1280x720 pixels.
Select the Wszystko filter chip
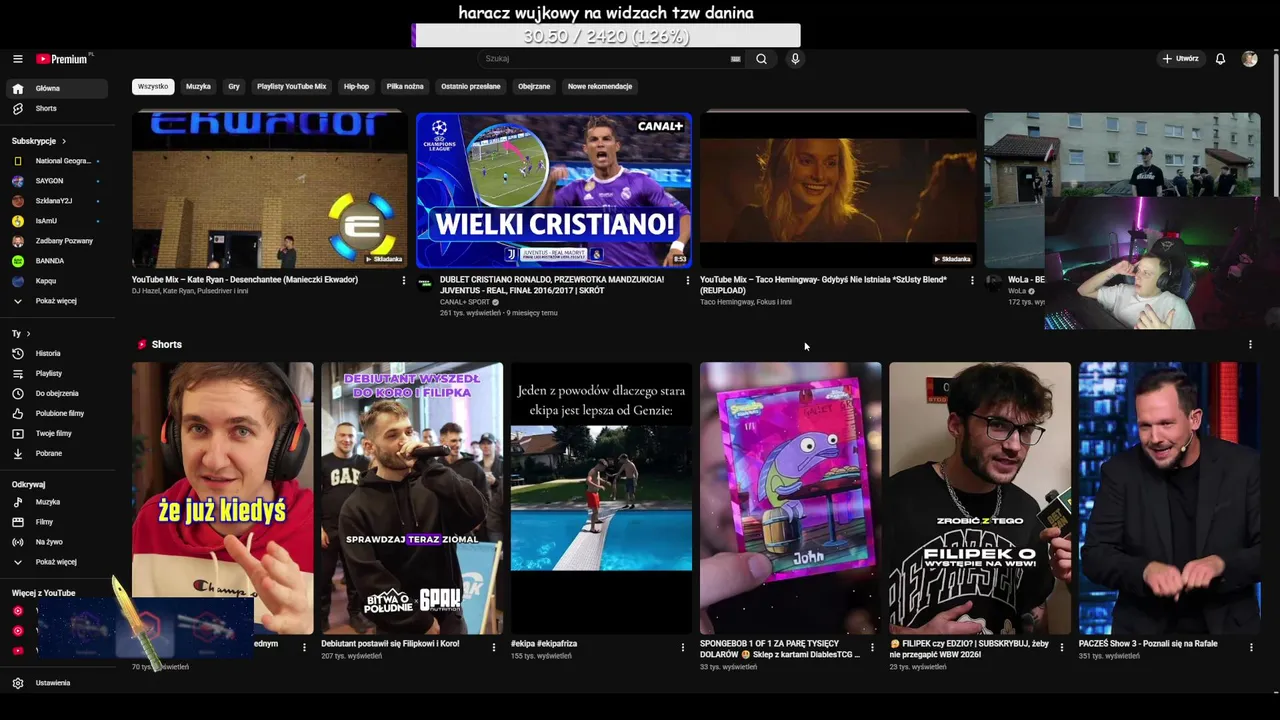(x=153, y=86)
